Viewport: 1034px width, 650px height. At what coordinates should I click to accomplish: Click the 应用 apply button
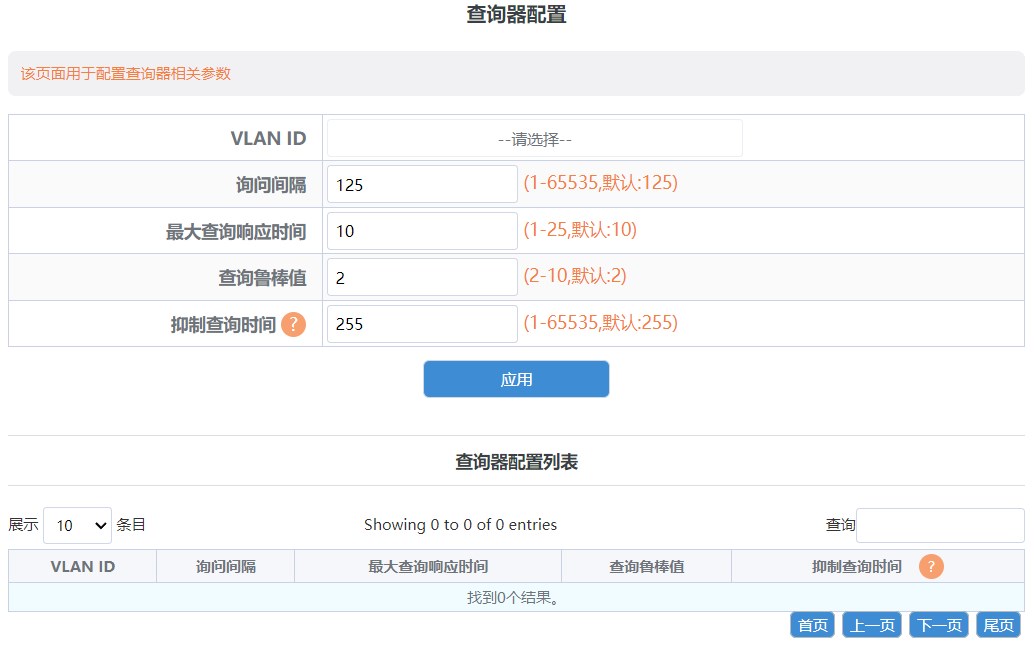(x=516, y=379)
